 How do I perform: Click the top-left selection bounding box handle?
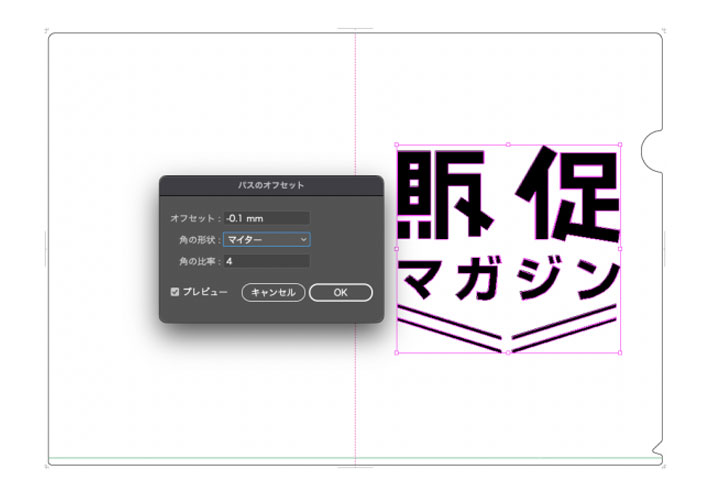(x=397, y=143)
